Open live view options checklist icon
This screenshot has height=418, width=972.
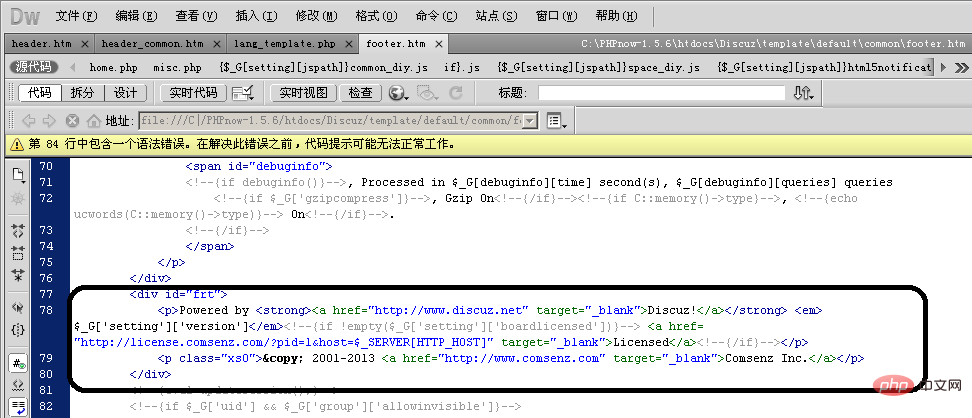[242, 93]
